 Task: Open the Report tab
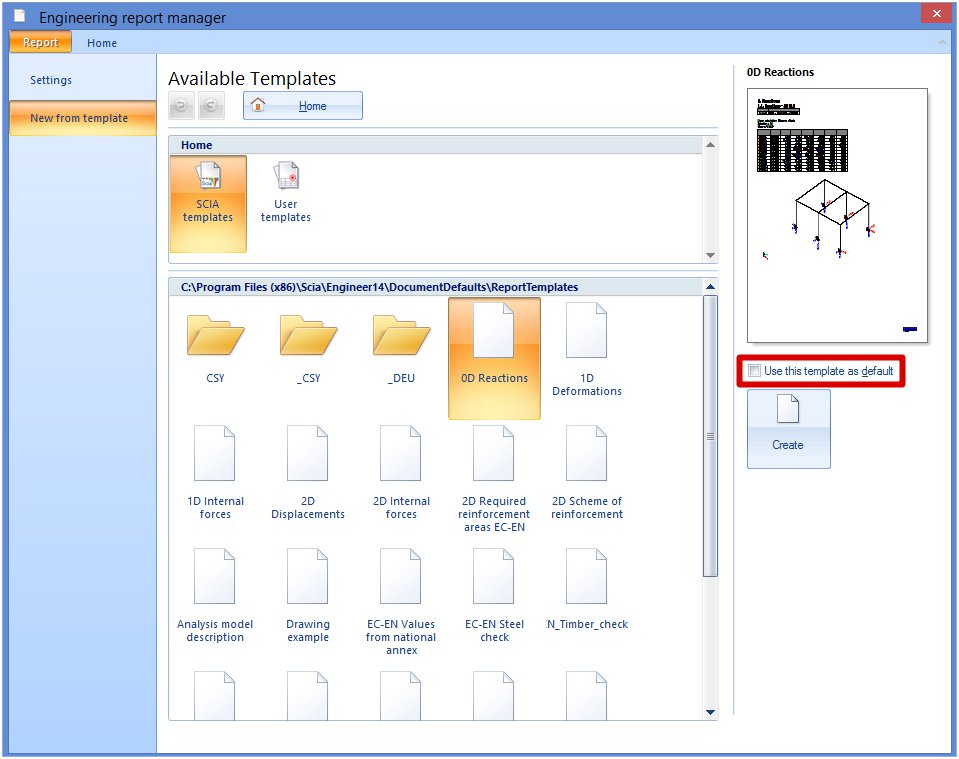40,42
